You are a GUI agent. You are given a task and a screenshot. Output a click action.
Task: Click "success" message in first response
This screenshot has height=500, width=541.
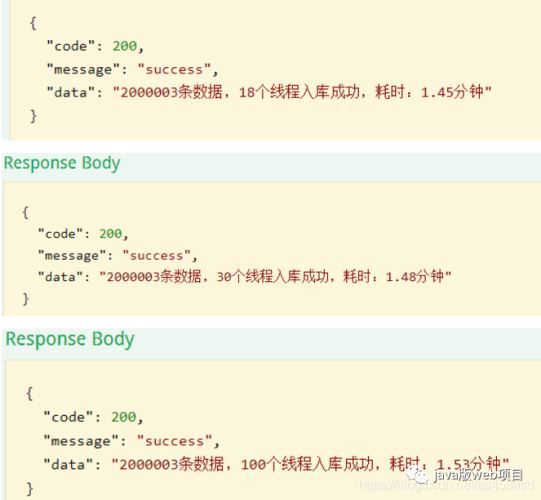(174, 70)
